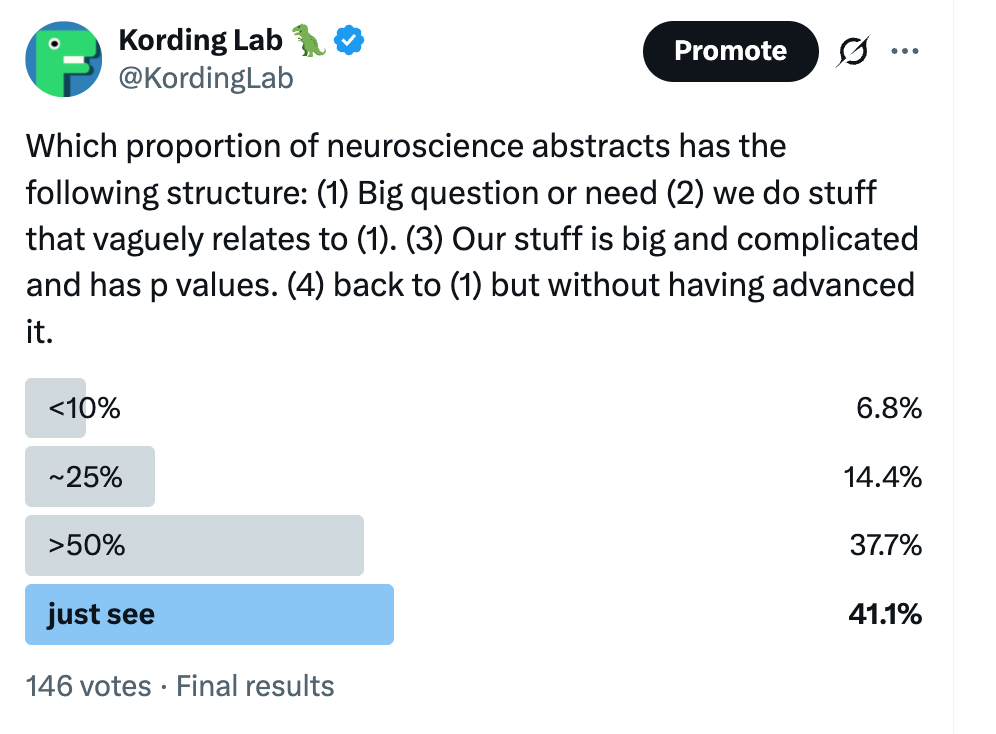Select the '>50%' poll option bar
Image resolution: width=996 pixels, height=734 pixels.
(194, 545)
